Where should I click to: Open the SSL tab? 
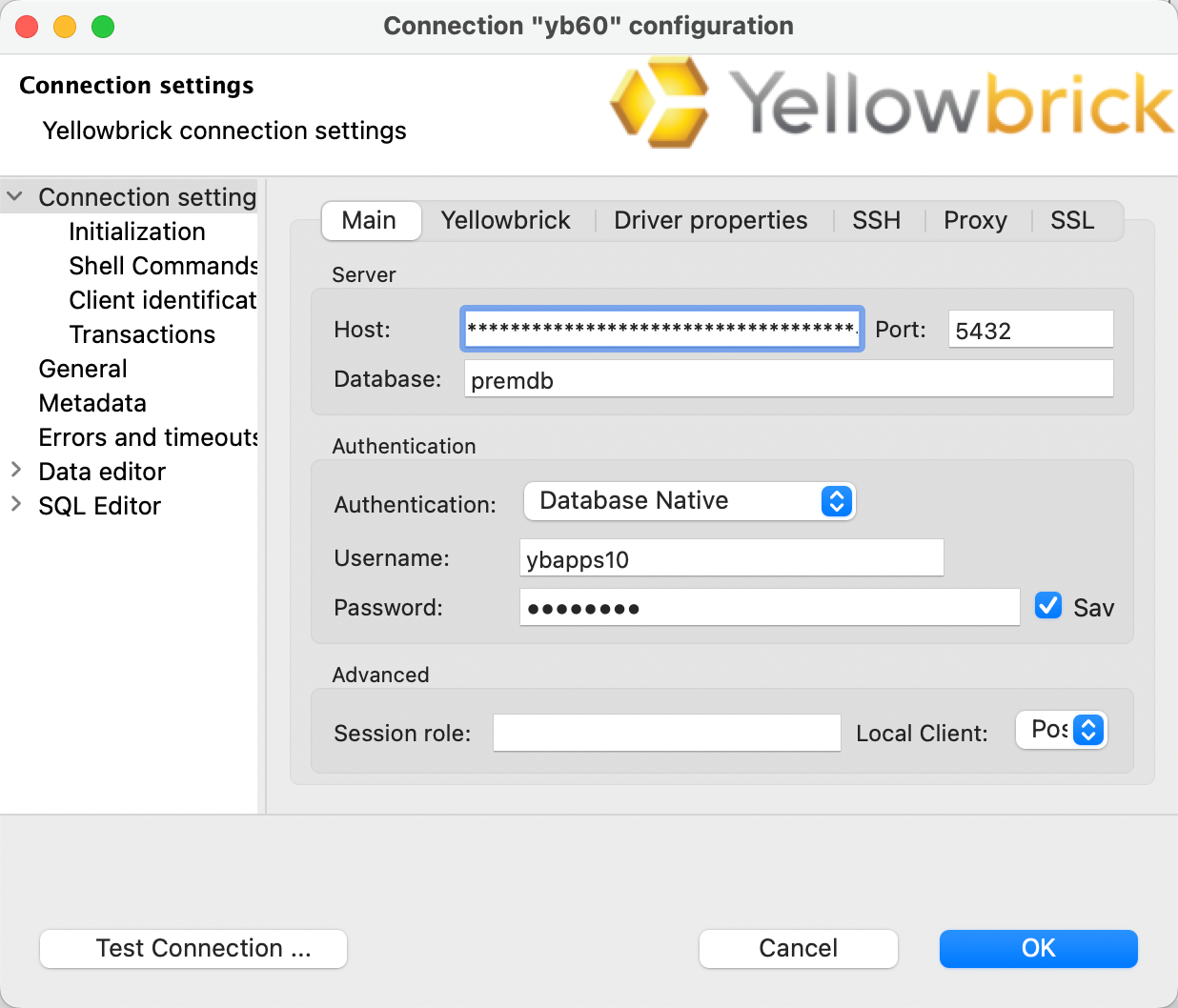click(1071, 220)
